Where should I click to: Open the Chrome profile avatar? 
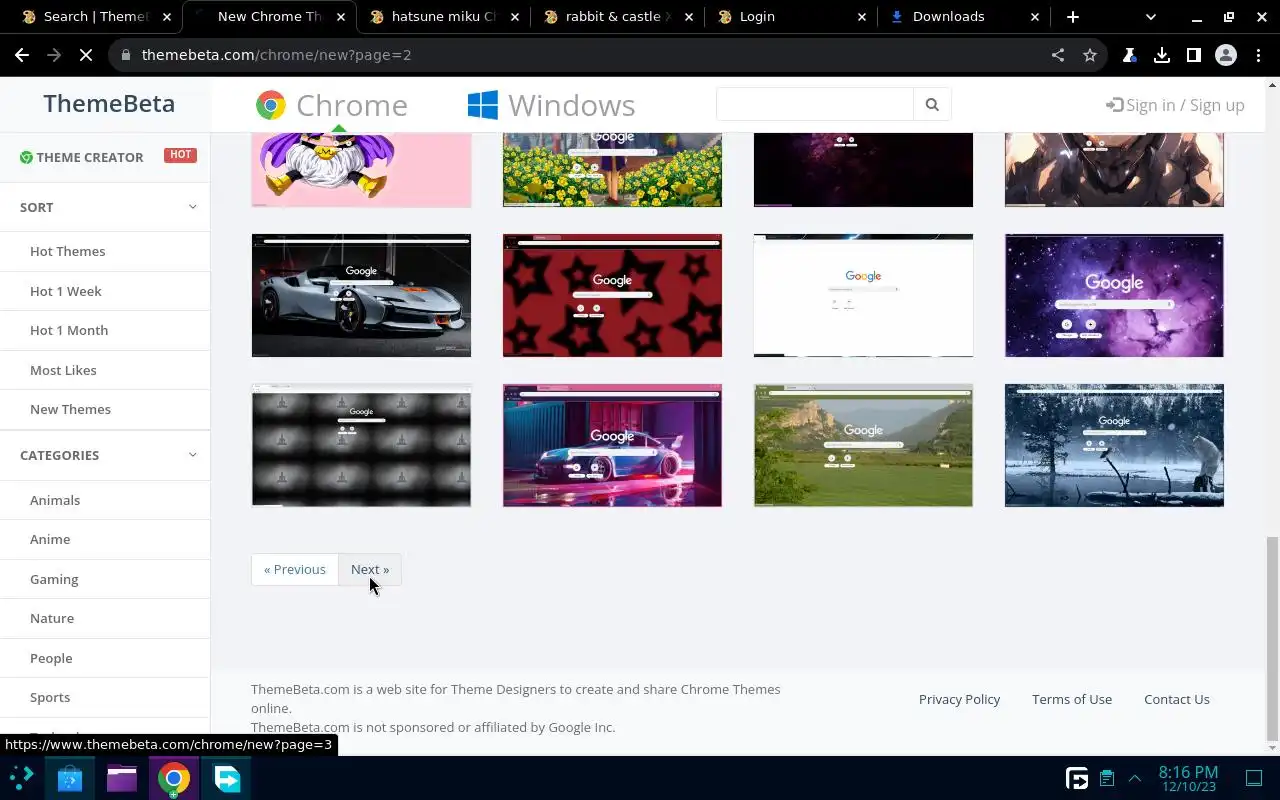pyautogui.click(x=1226, y=55)
